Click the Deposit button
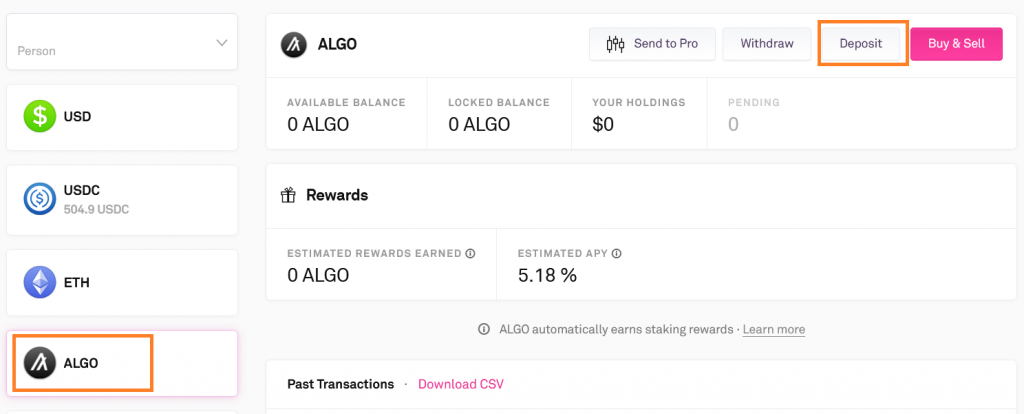Viewport: 1024px width, 414px height. (x=861, y=44)
